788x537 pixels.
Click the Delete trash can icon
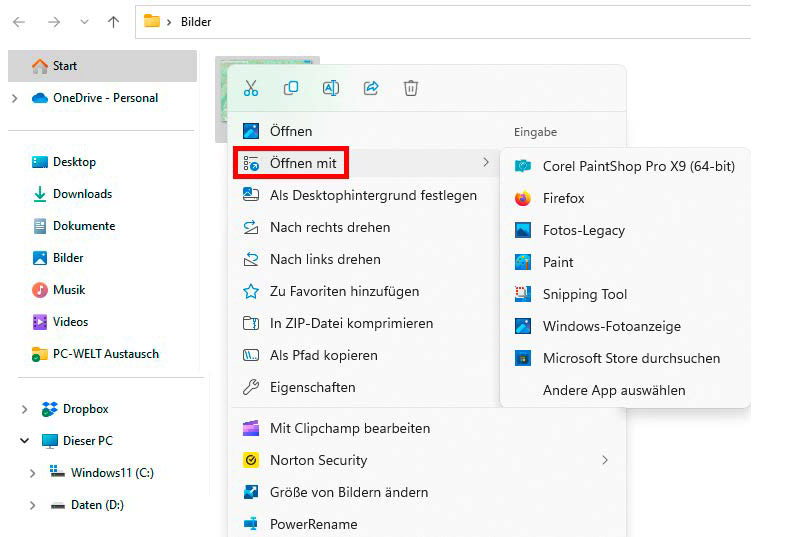point(411,88)
